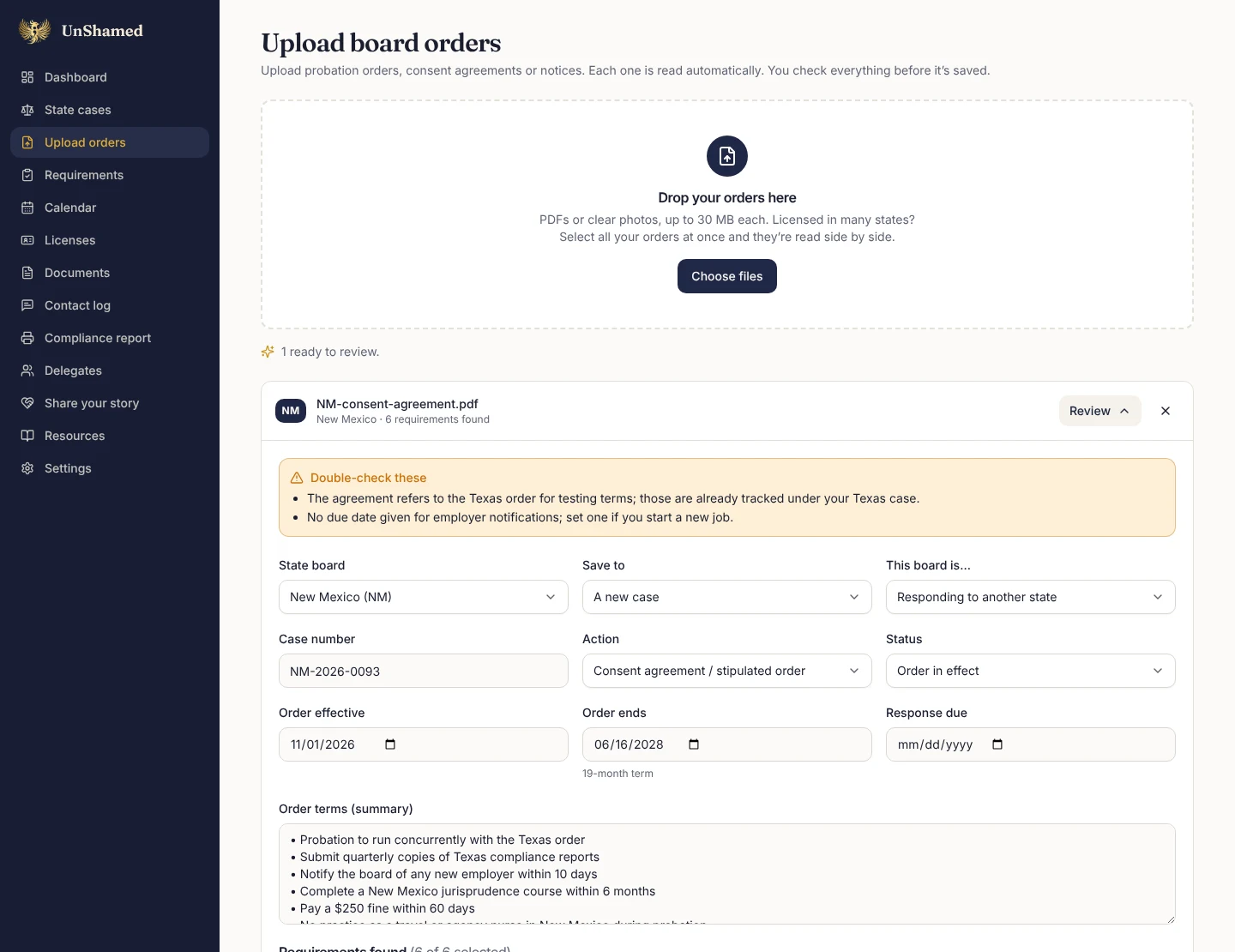Click the Licenses card icon
This screenshot has height=952, width=1235.
[x=27, y=240]
